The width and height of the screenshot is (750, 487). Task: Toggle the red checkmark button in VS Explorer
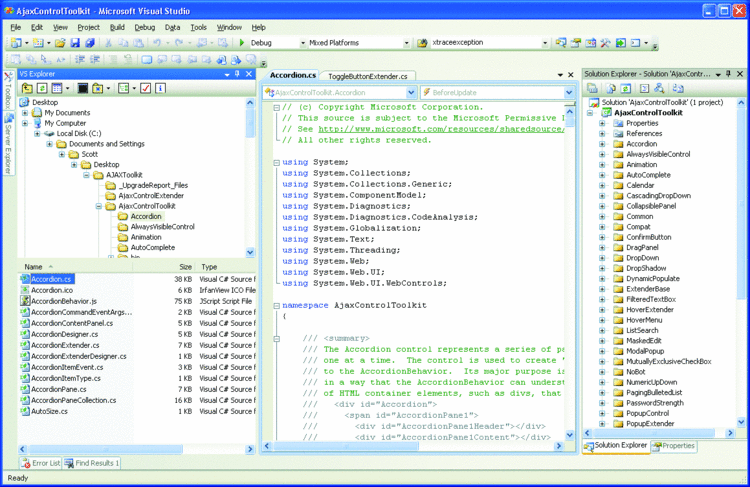pyautogui.click(x=146, y=88)
